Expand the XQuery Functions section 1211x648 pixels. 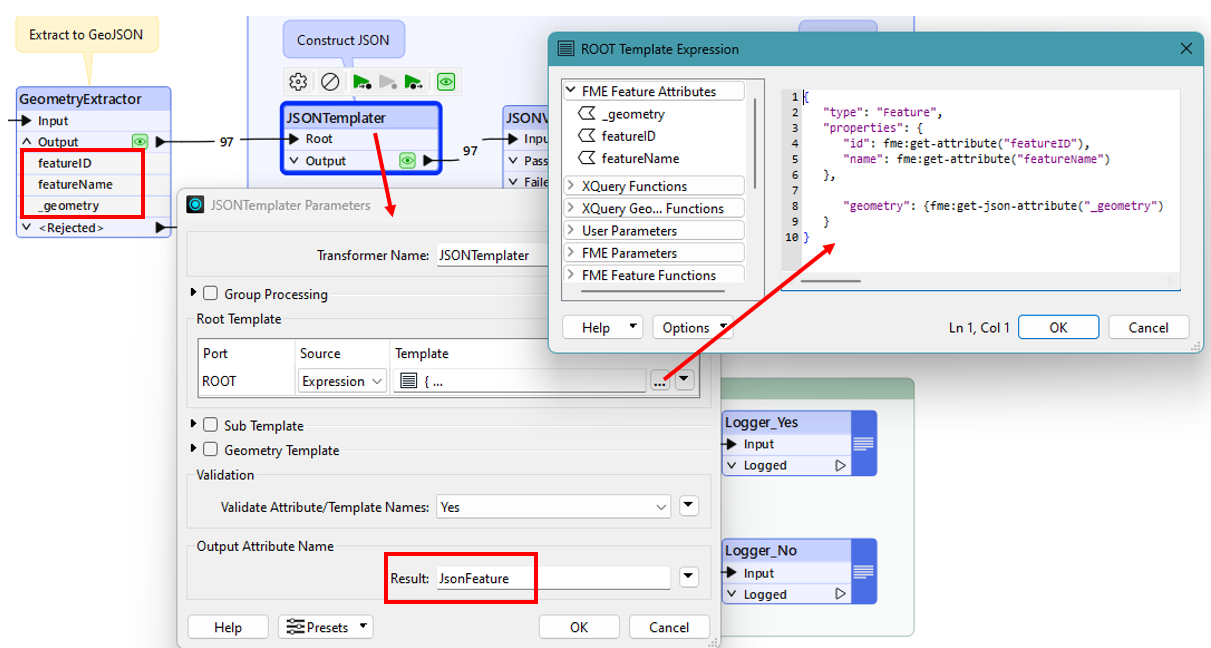coord(571,186)
